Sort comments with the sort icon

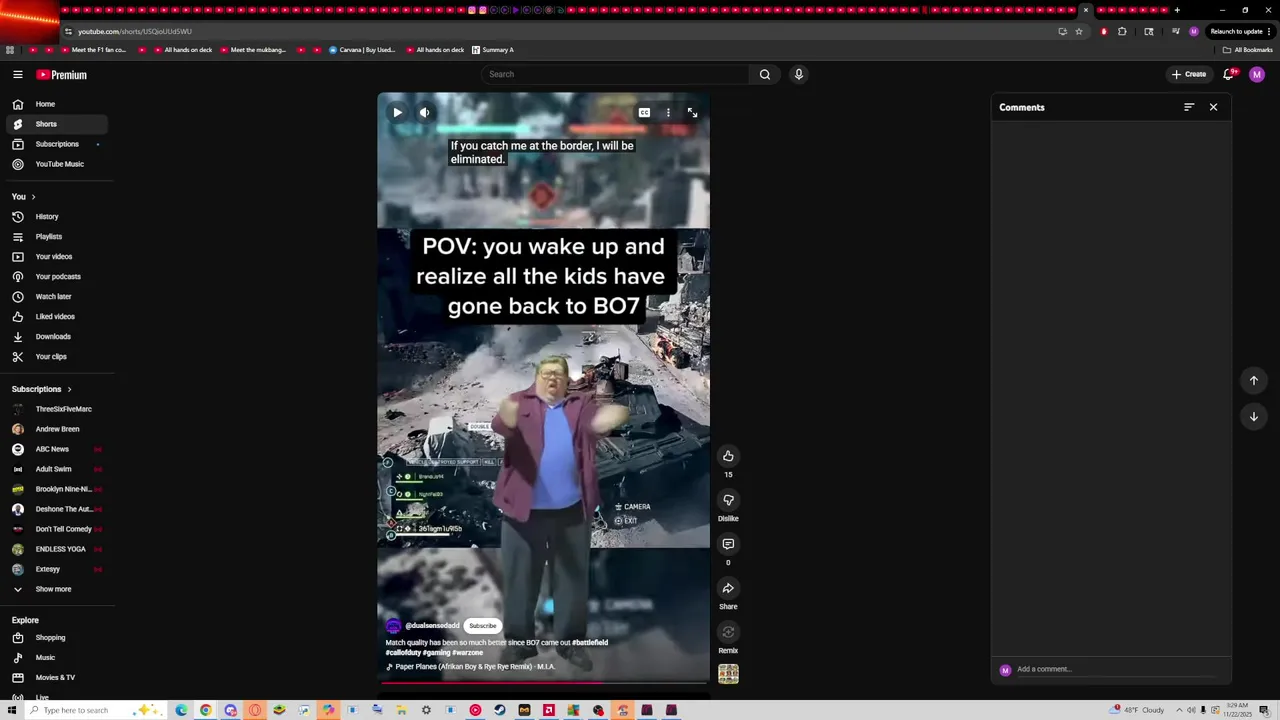click(1189, 107)
